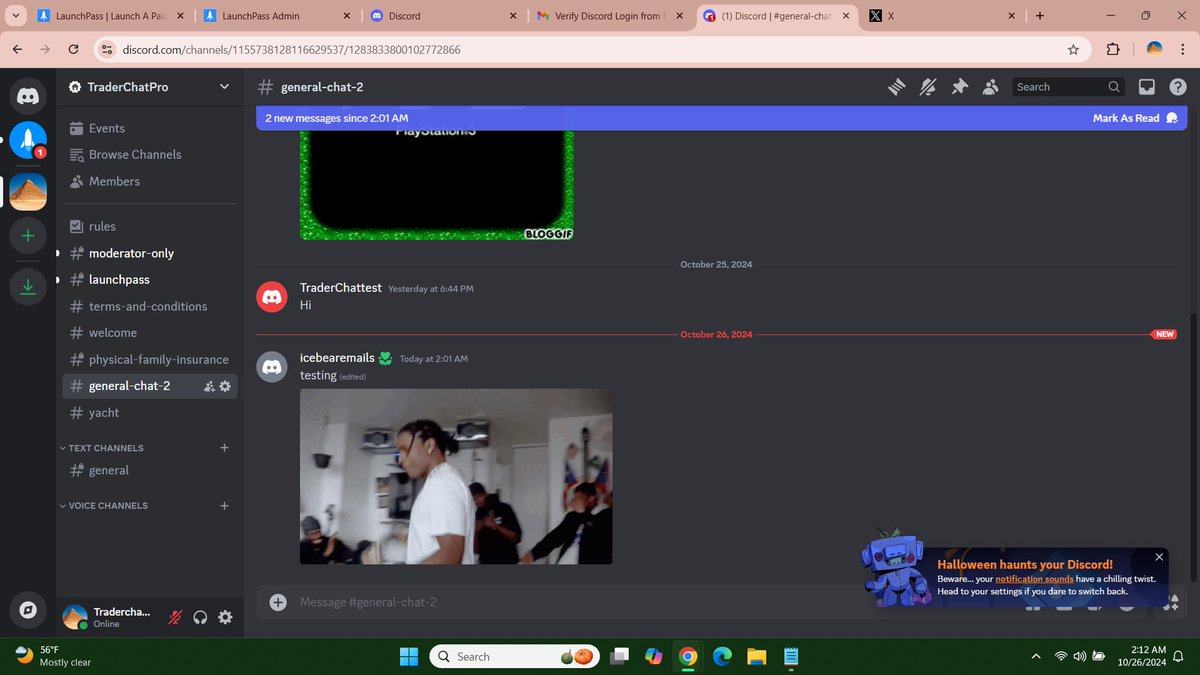The width and height of the screenshot is (1200, 675).
Task: Attach a file with the plus icon
Action: coord(278,602)
